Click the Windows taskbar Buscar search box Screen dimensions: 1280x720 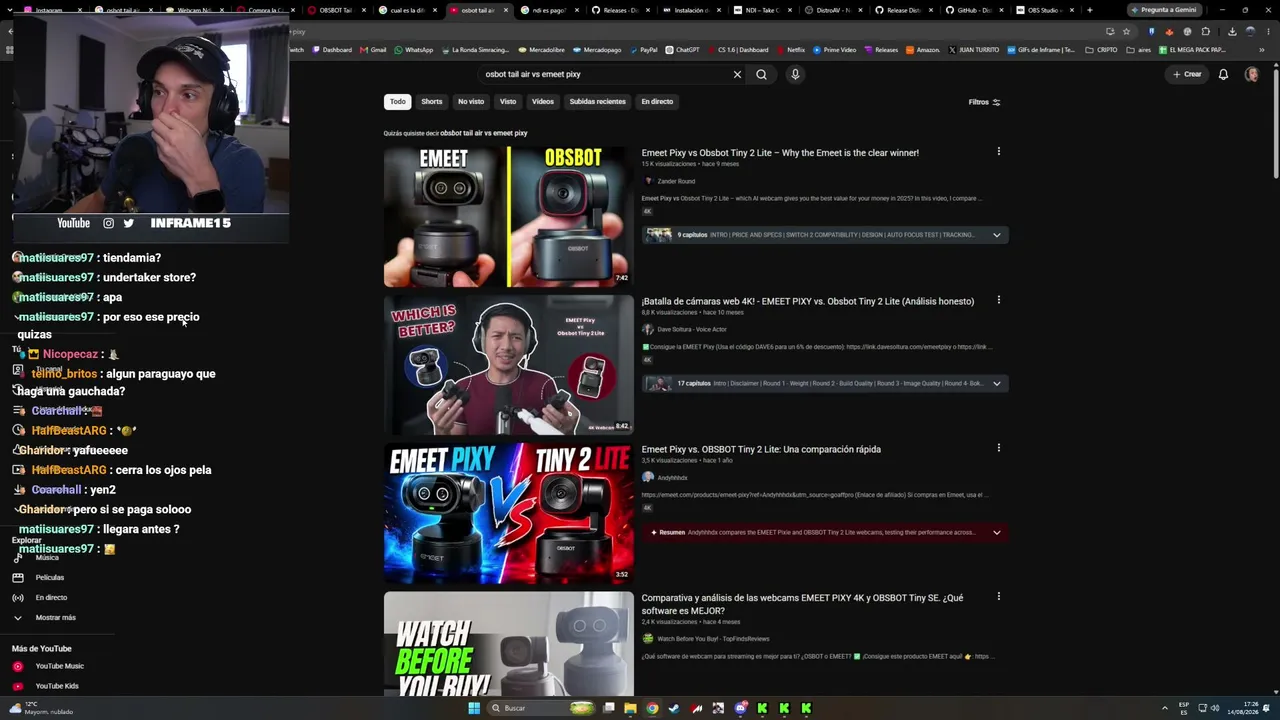(x=543, y=708)
